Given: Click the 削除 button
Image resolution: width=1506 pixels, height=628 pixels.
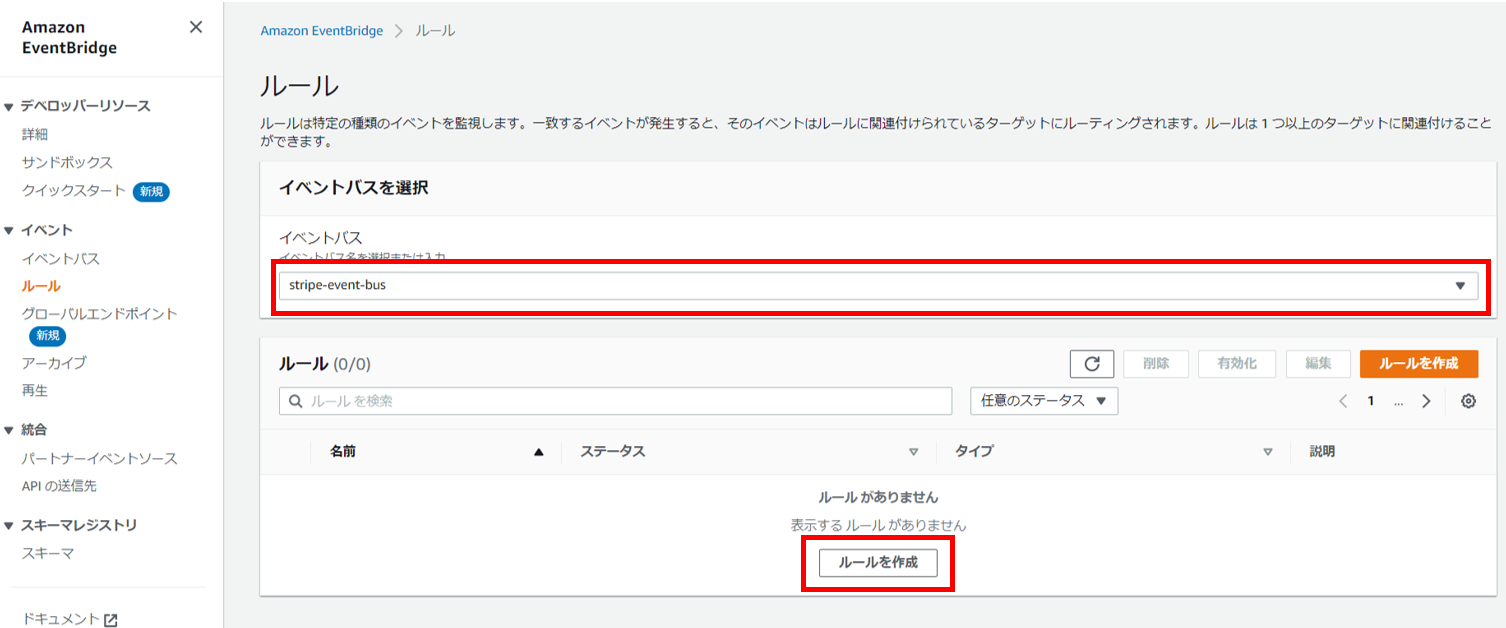Looking at the screenshot, I should 1156,364.
